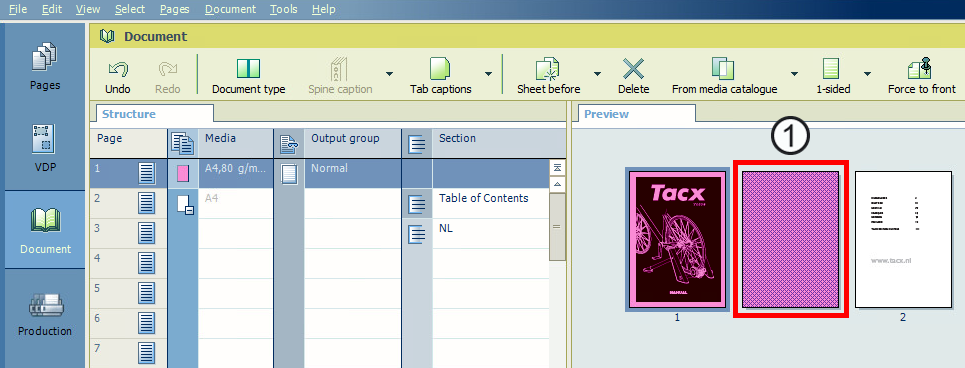Click the page icon in row 2
The width and height of the screenshot is (965, 368).
pos(147,203)
